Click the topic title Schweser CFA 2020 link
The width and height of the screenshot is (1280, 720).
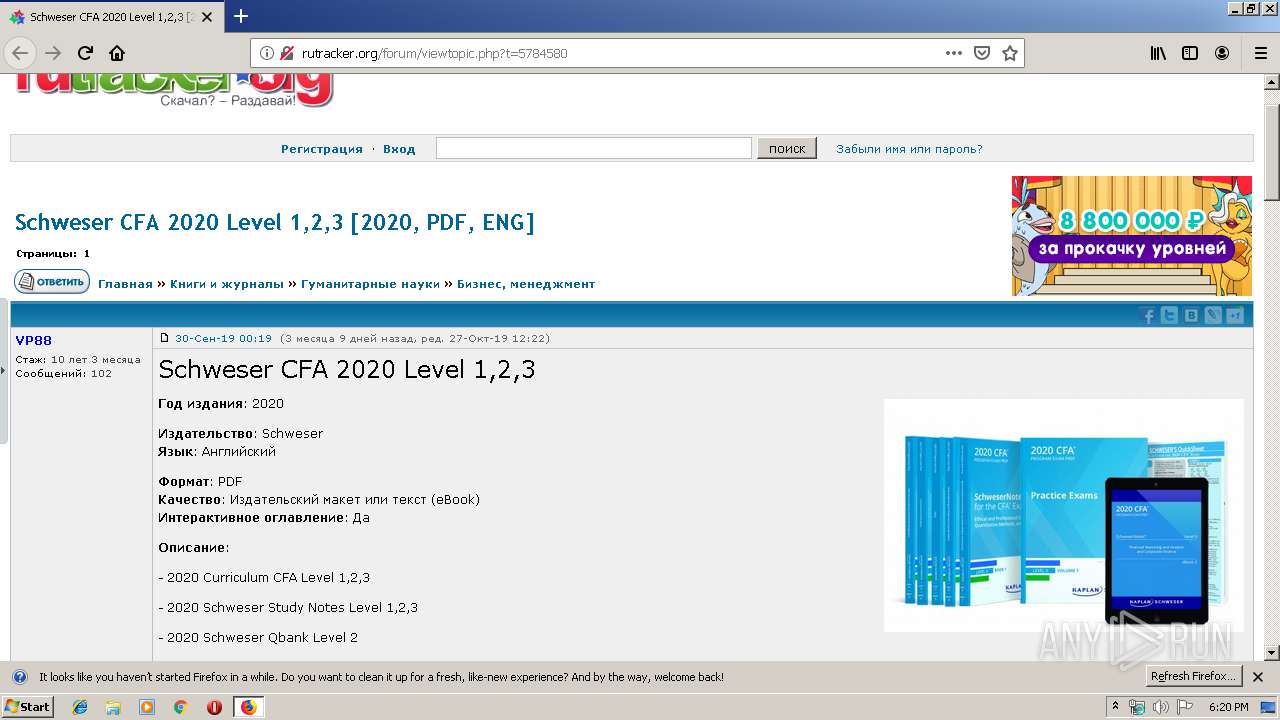coord(275,222)
